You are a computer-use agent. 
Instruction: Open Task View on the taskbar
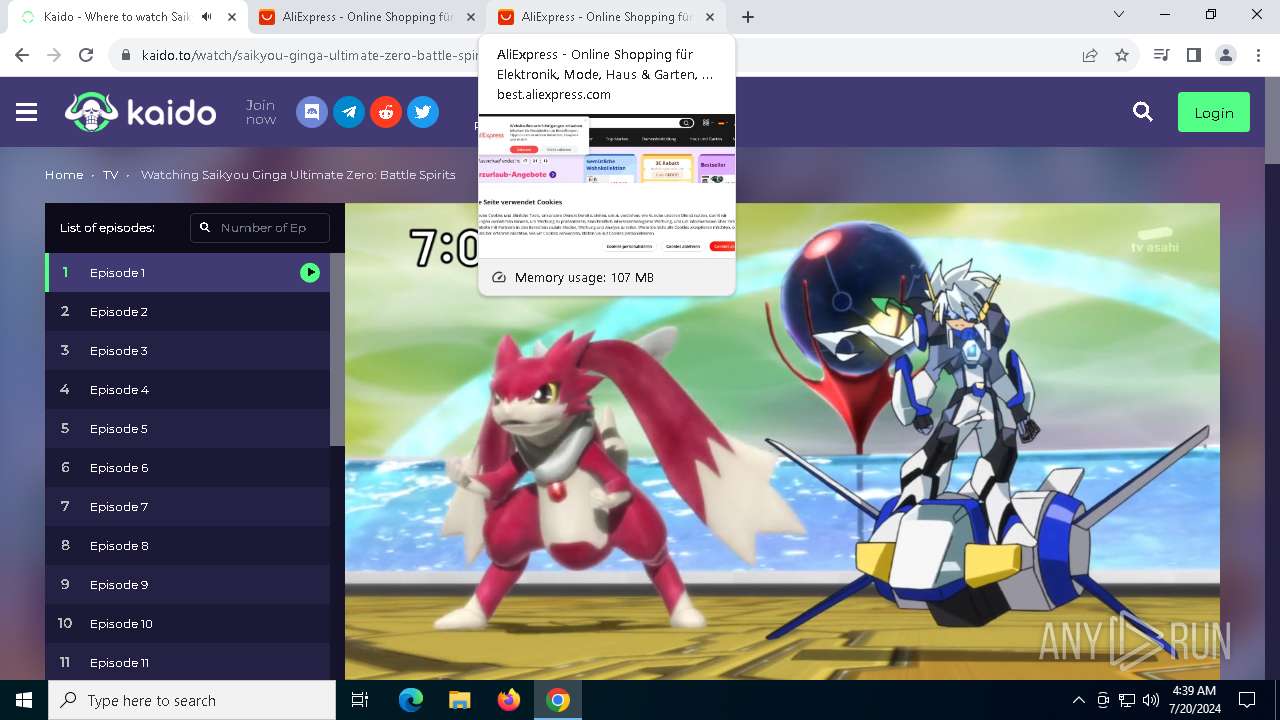click(x=360, y=700)
